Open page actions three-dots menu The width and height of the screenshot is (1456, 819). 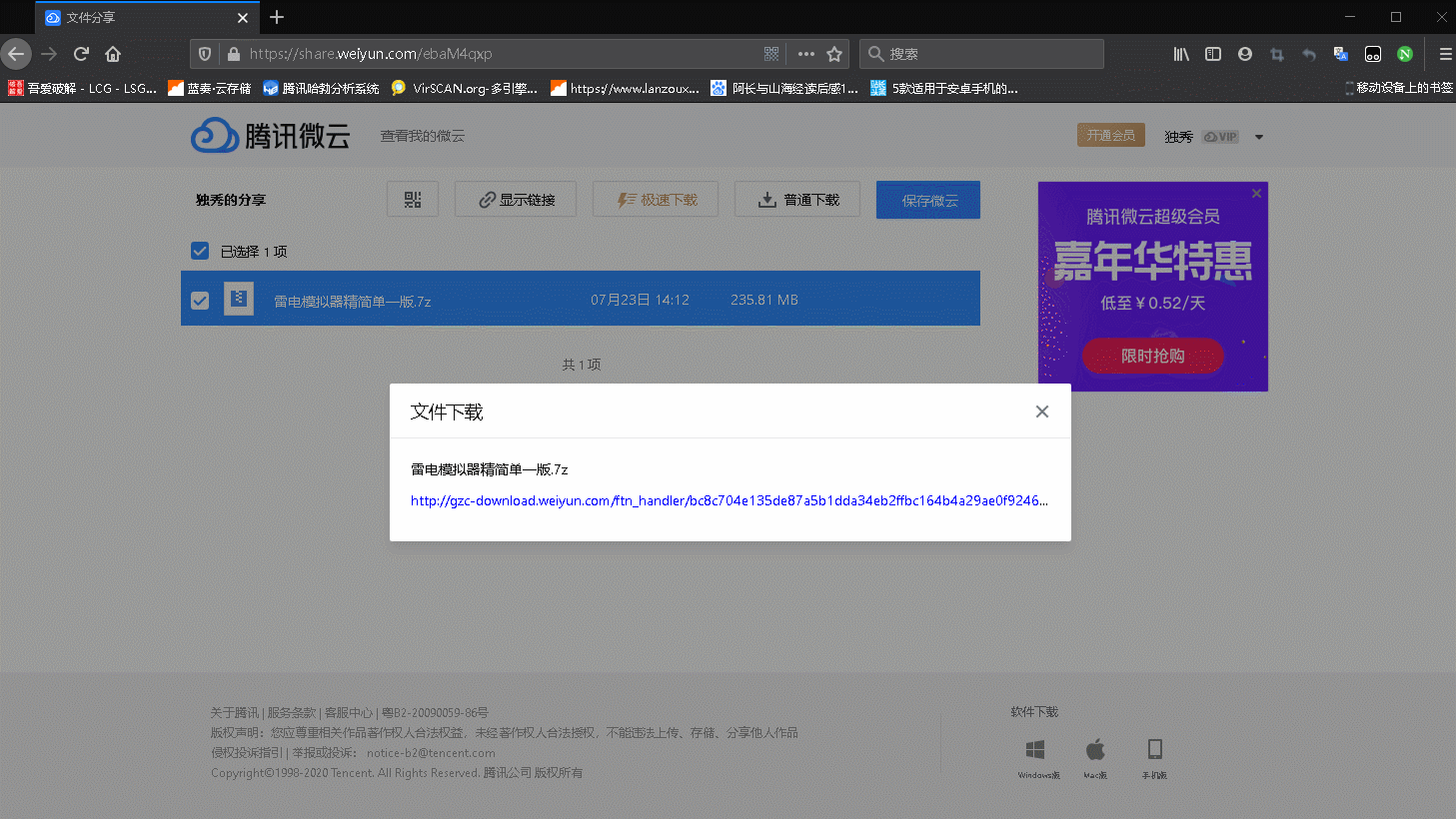pyautogui.click(x=805, y=54)
